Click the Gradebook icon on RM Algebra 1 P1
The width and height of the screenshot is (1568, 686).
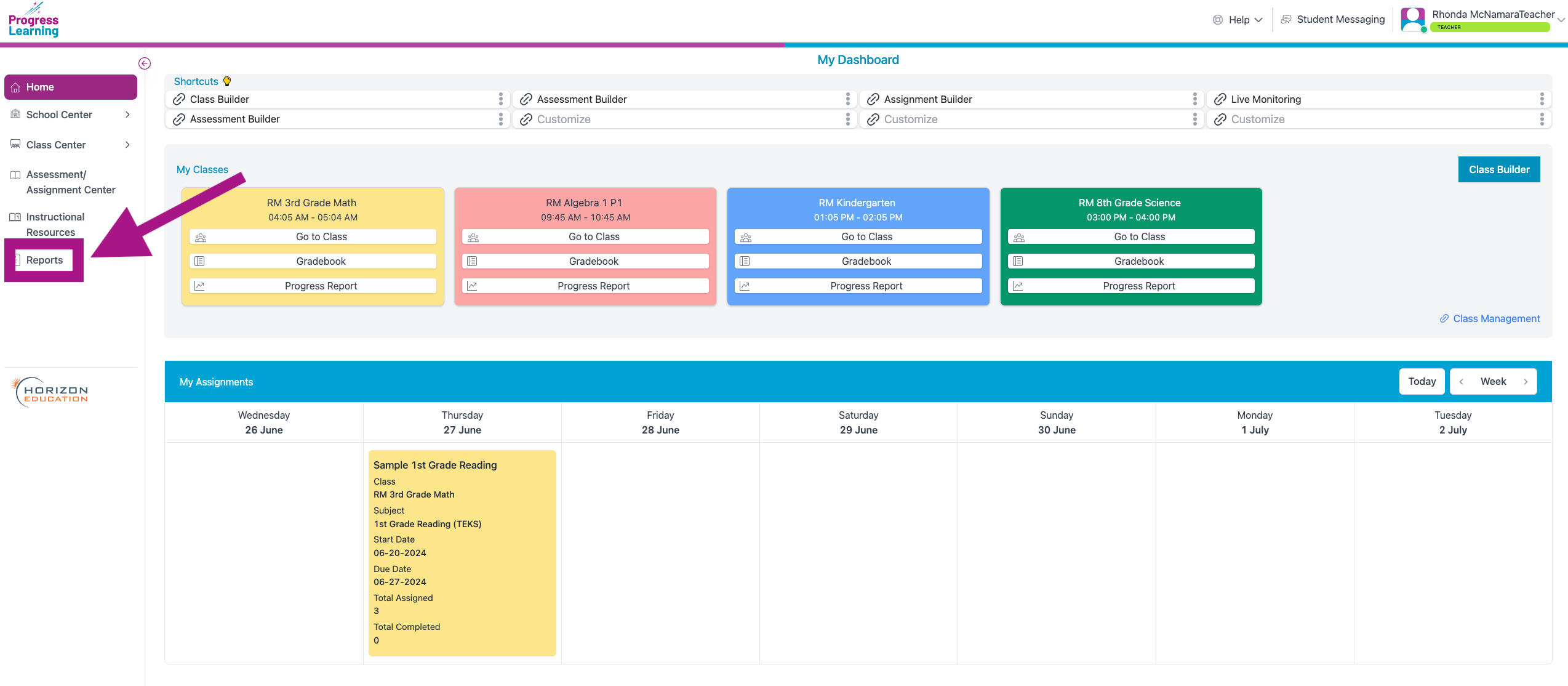coord(472,260)
